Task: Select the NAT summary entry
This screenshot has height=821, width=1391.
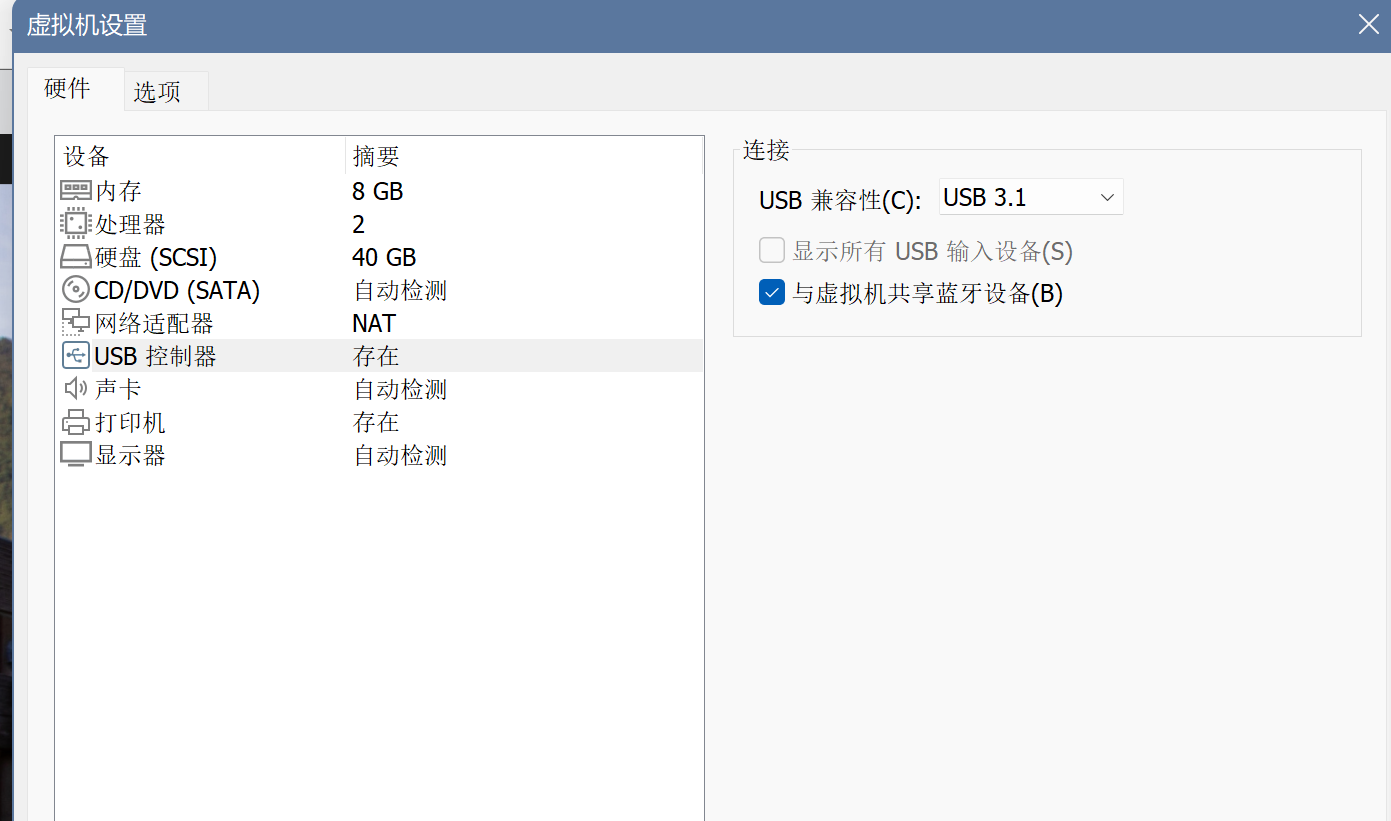Action: (x=373, y=322)
